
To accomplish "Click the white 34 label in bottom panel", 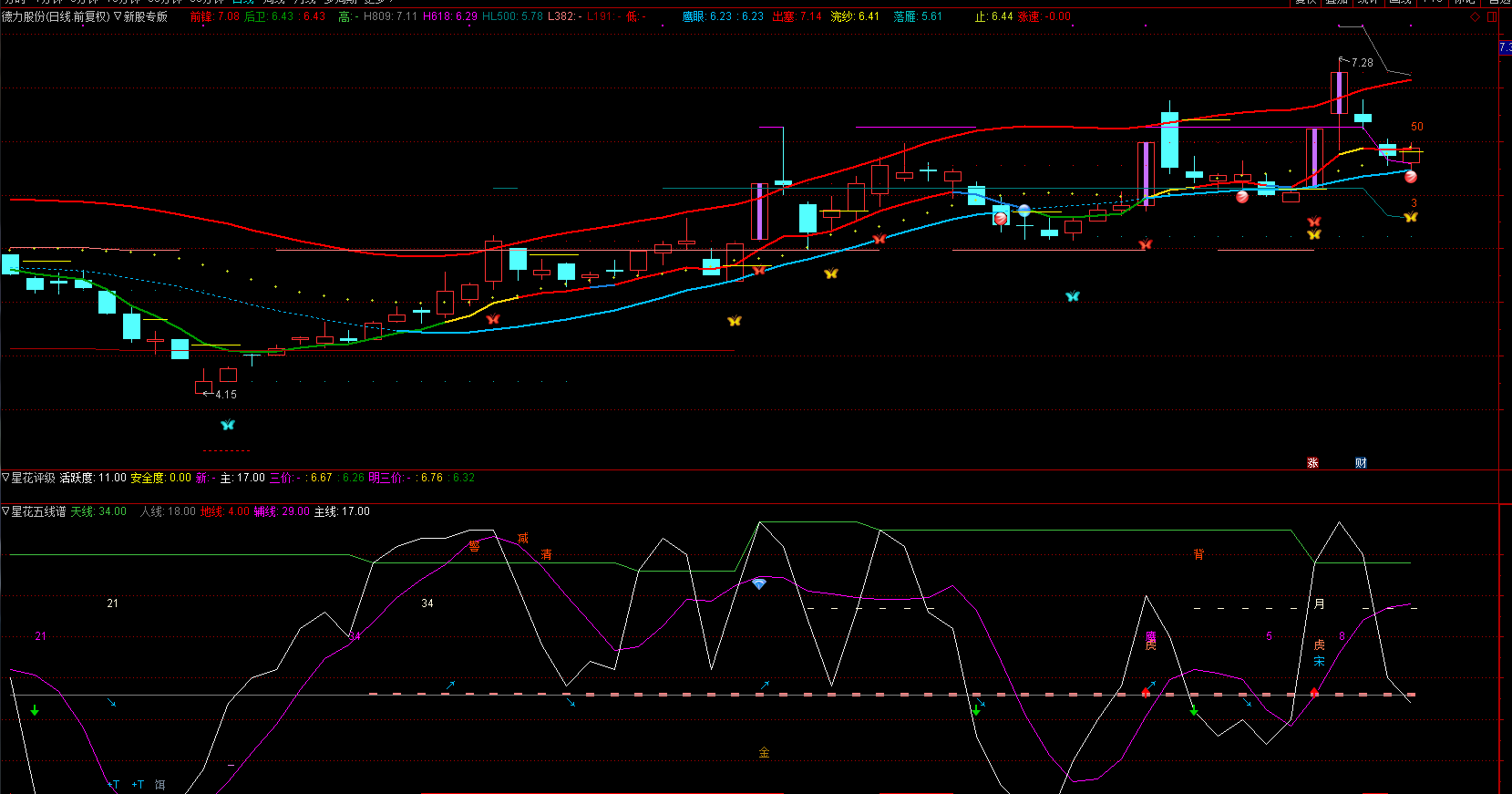I will pyautogui.click(x=427, y=603).
